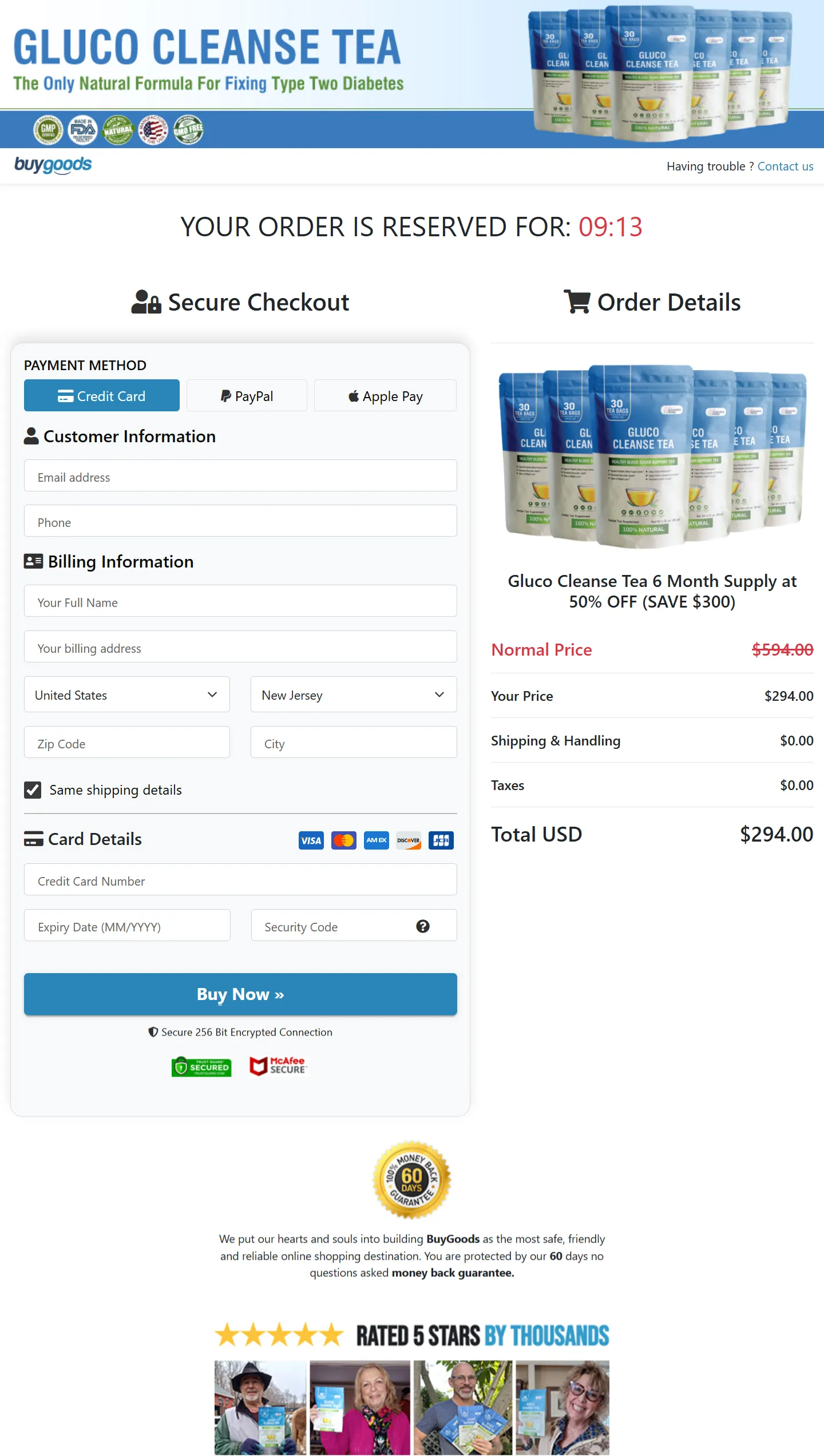
Task: Click the JCB card icon
Action: [x=441, y=840]
